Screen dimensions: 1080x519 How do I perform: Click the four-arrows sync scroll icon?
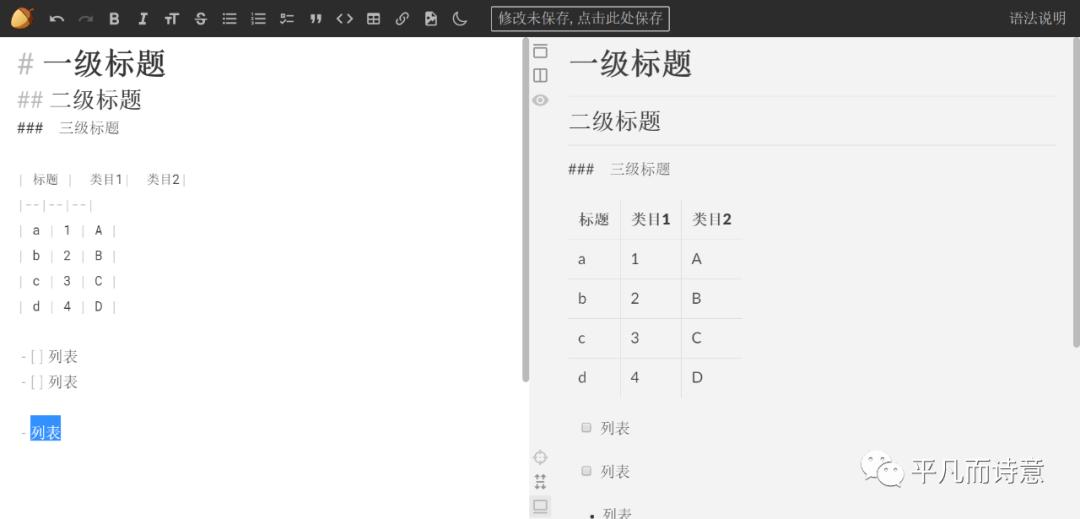pos(541,481)
